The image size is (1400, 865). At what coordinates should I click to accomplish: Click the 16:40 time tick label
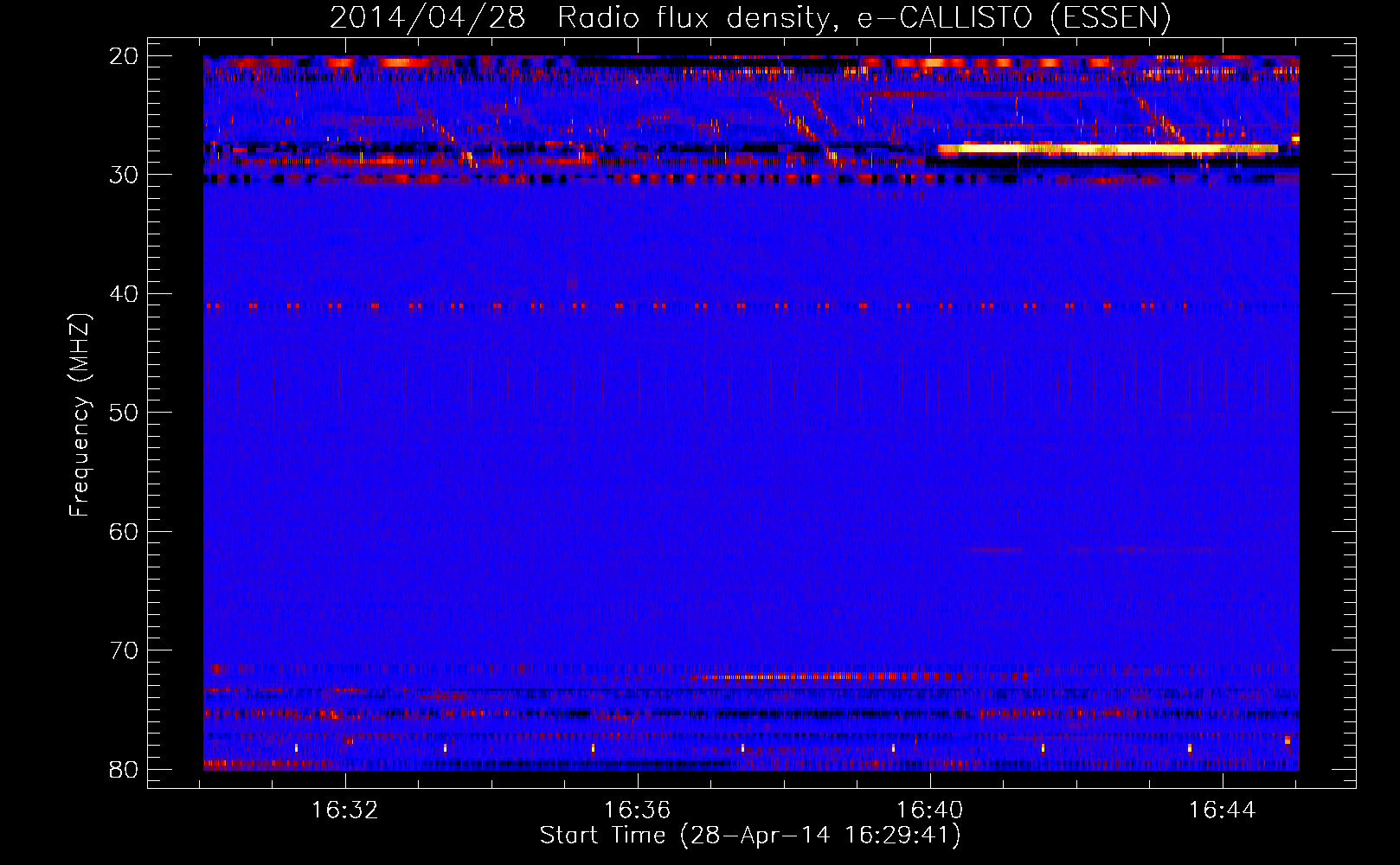(x=930, y=810)
